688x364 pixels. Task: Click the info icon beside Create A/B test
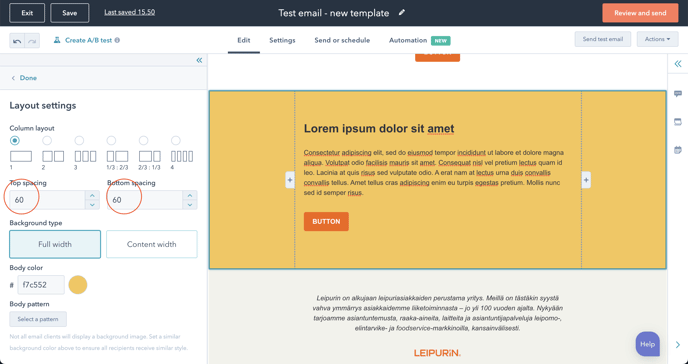pos(117,40)
